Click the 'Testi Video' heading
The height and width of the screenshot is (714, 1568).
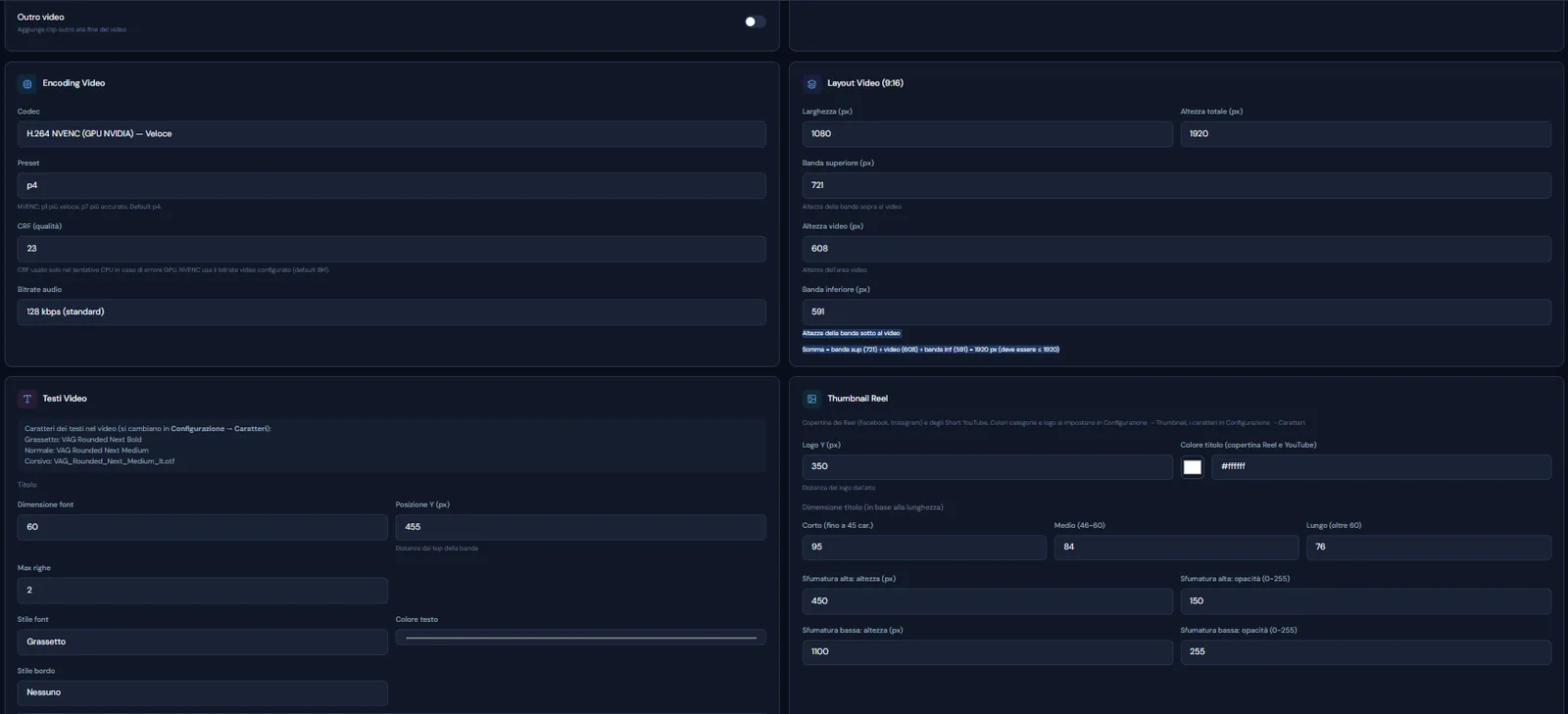[65, 399]
